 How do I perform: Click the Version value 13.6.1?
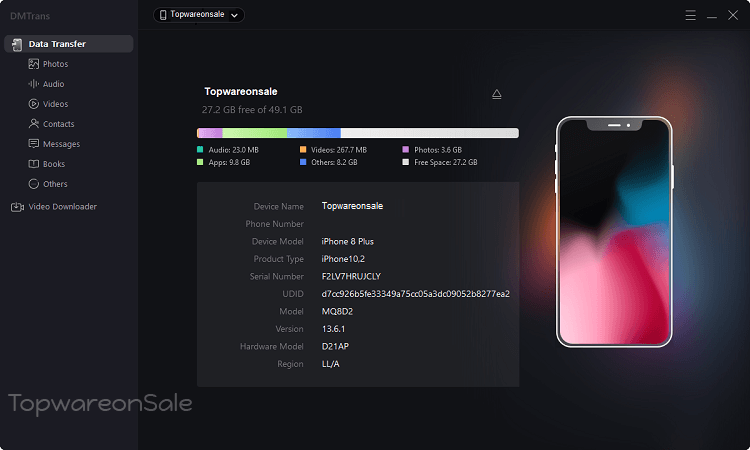333,329
